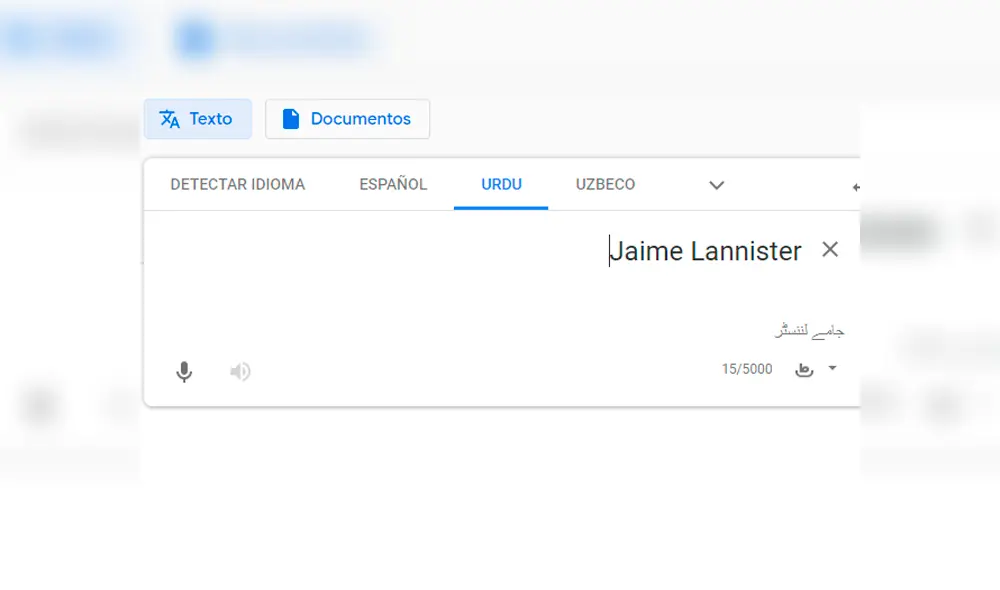Click the swap icon at the panel edge

(x=856, y=185)
